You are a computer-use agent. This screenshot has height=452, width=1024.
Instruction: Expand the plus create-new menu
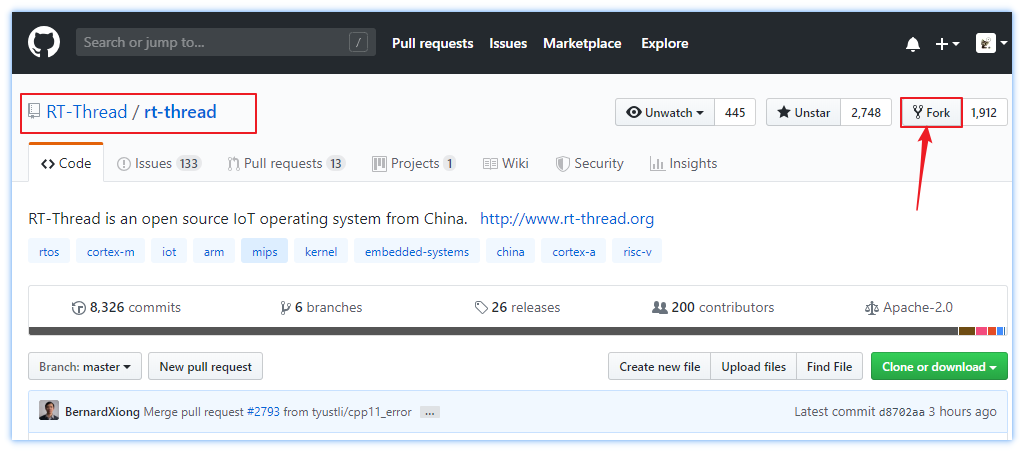946,44
